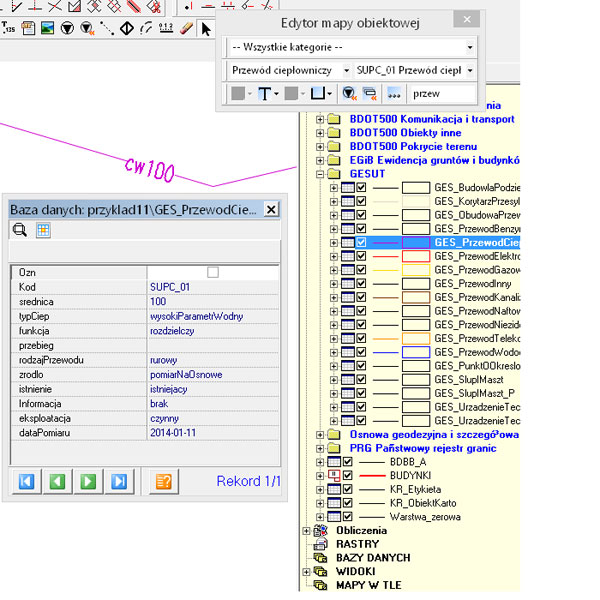Open the T text style dropdown arrow

[x=276, y=94]
